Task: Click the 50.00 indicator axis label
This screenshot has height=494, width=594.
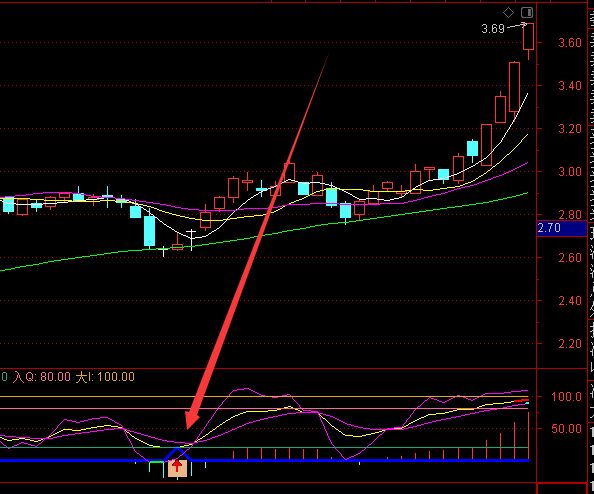Action: pyautogui.click(x=566, y=429)
